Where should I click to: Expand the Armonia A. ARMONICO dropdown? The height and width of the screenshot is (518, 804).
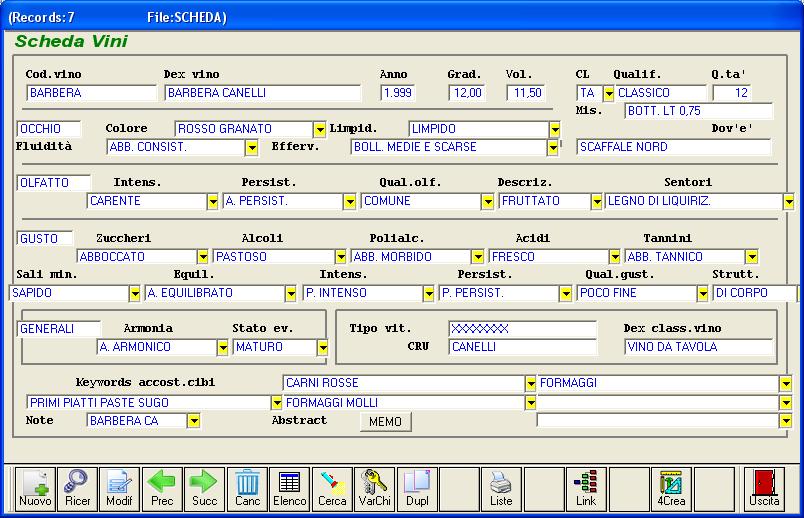(223, 347)
